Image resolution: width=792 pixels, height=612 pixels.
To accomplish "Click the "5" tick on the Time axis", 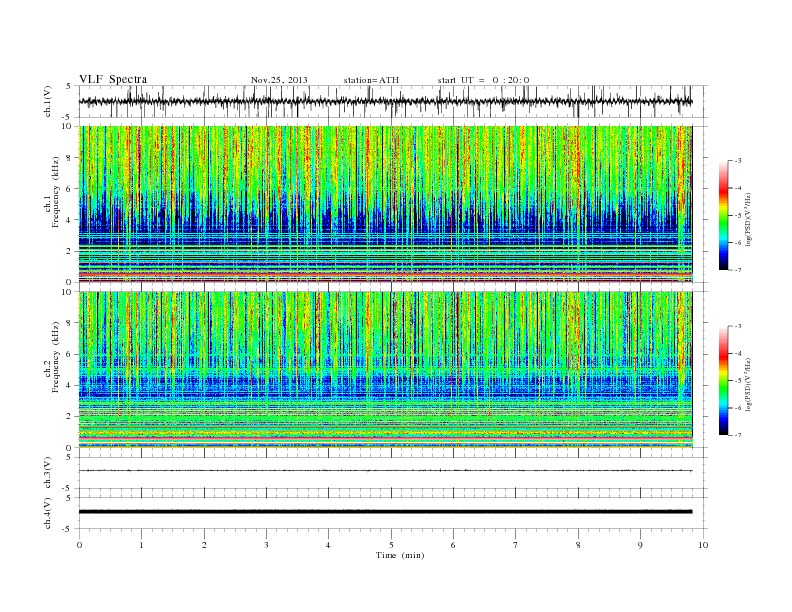I will 391,545.
